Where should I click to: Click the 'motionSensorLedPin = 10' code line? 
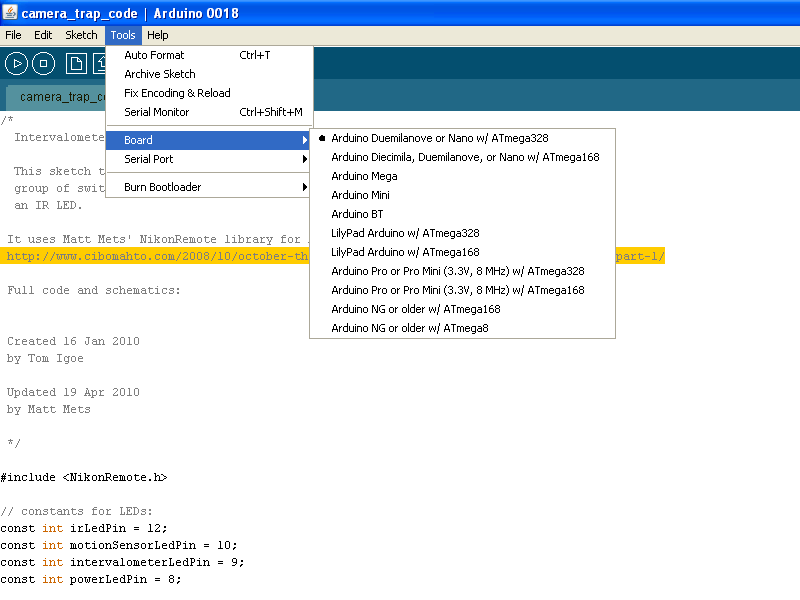click(x=119, y=545)
